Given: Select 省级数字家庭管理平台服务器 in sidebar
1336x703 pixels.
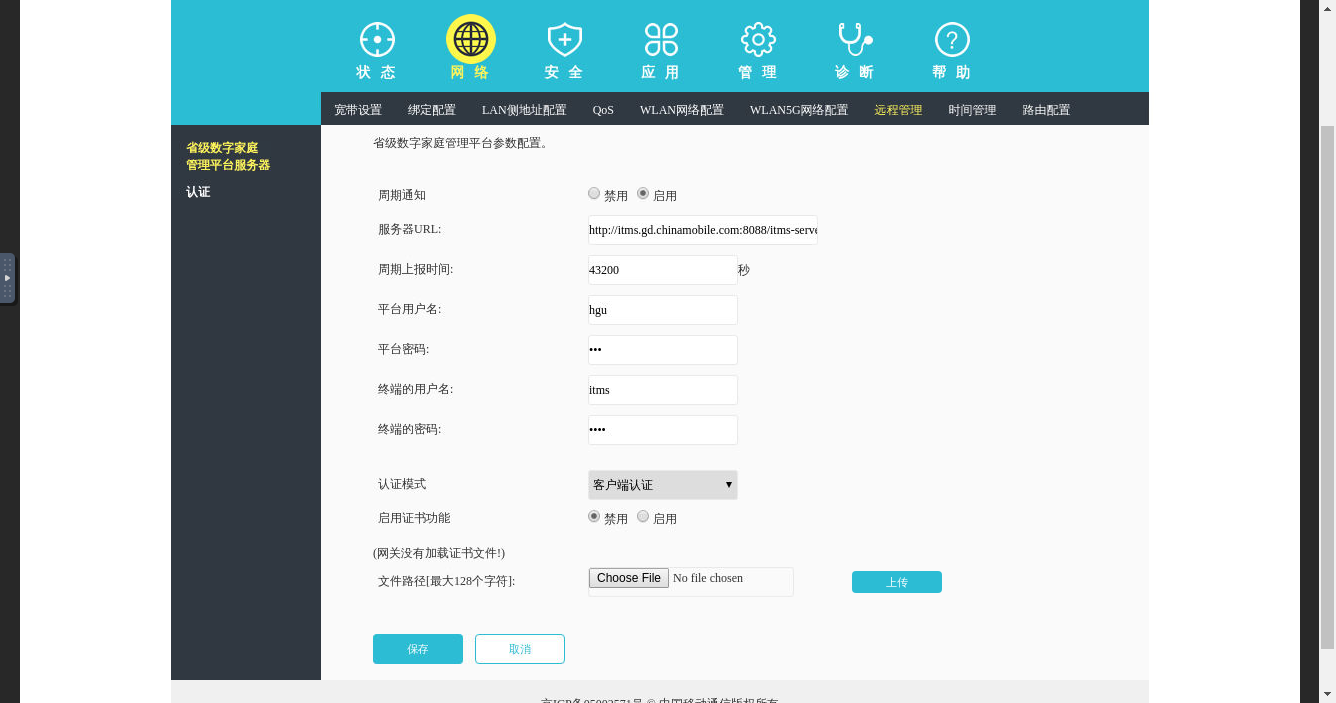Looking at the screenshot, I should tap(228, 156).
